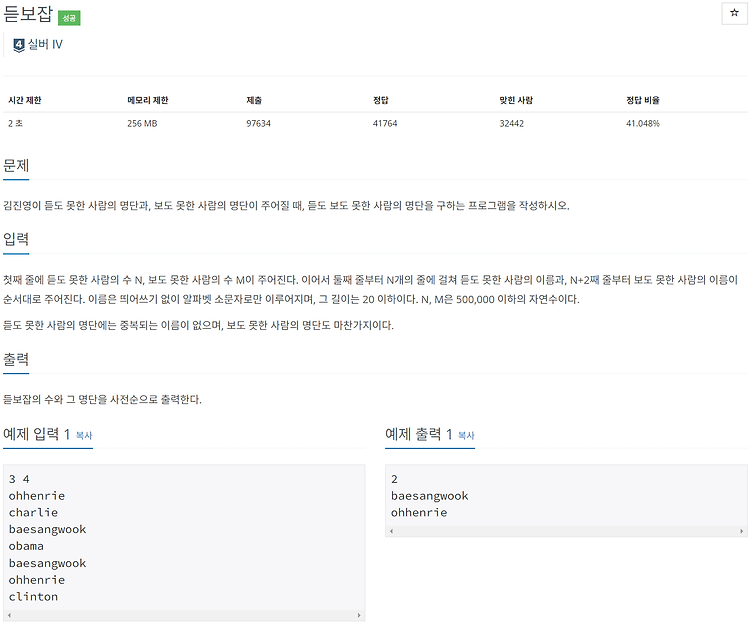The width and height of the screenshot is (750, 625).
Task: Click 'obama' in example input
Action: [x=26, y=546]
